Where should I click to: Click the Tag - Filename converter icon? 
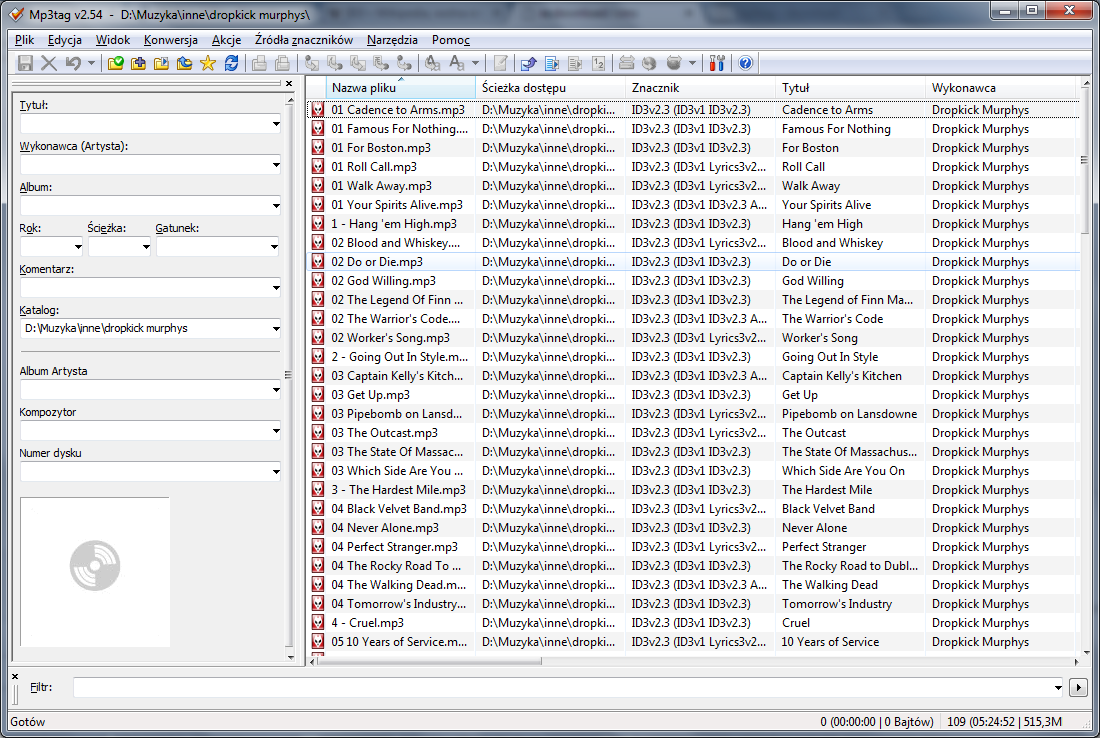[x=312, y=63]
